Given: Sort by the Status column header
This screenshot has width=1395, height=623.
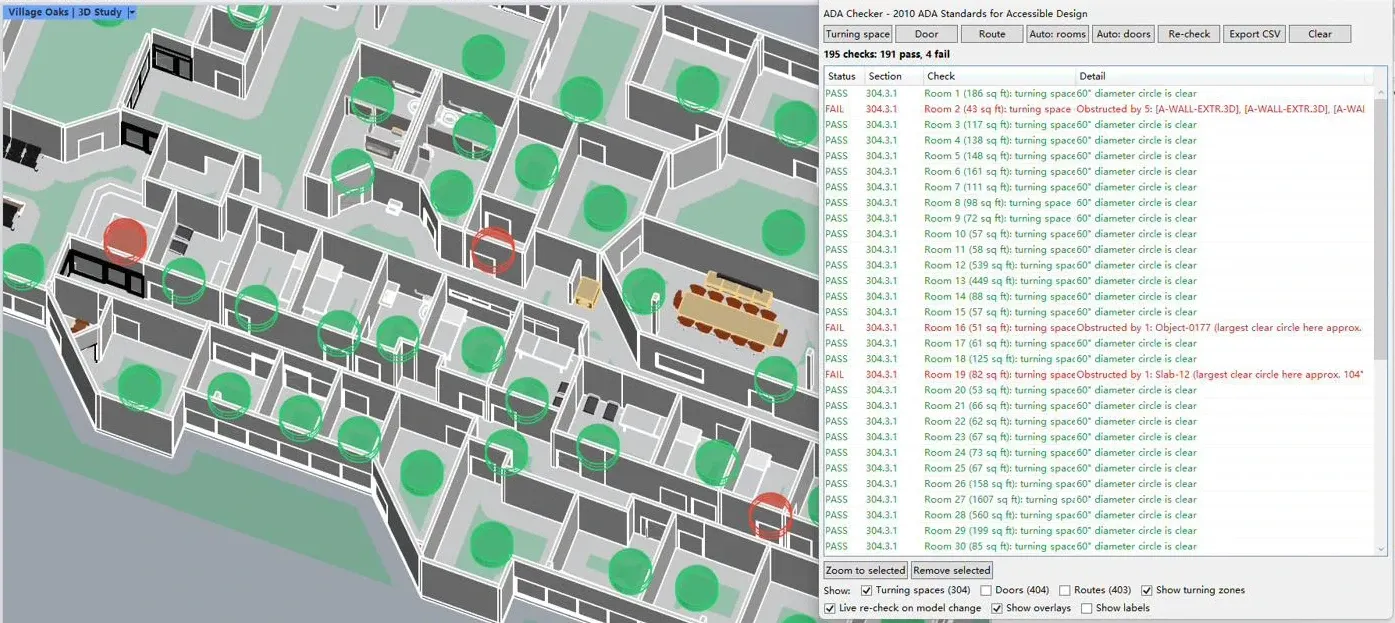Looking at the screenshot, I should pyautogui.click(x=844, y=76).
